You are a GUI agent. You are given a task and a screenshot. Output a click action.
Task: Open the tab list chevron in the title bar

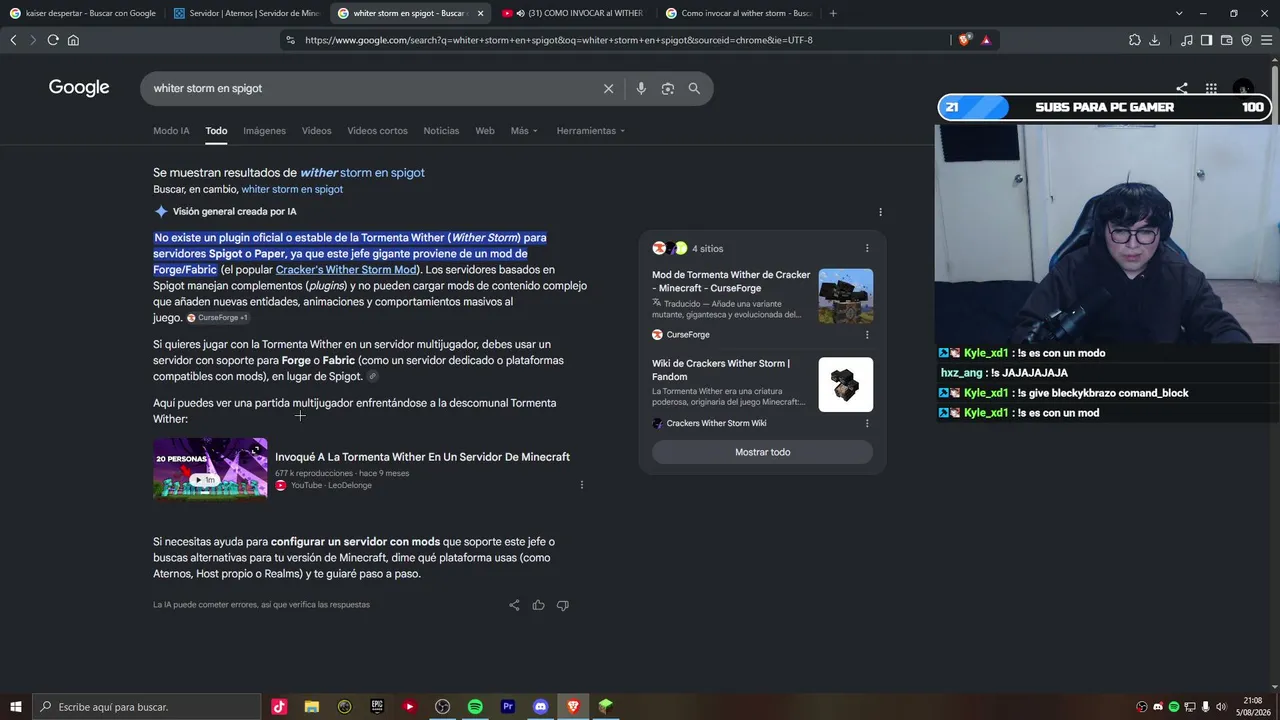1179,13
